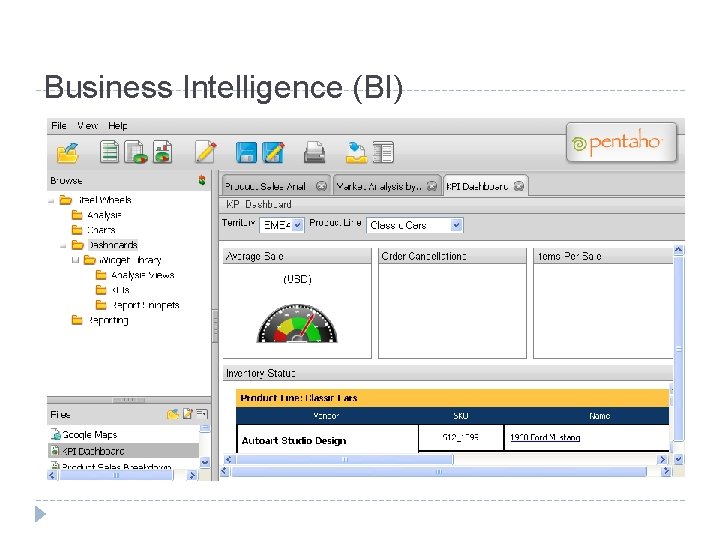Screen dimensions: 720x540
Task: Click the Average Sale panel header
Action: (x=297, y=256)
